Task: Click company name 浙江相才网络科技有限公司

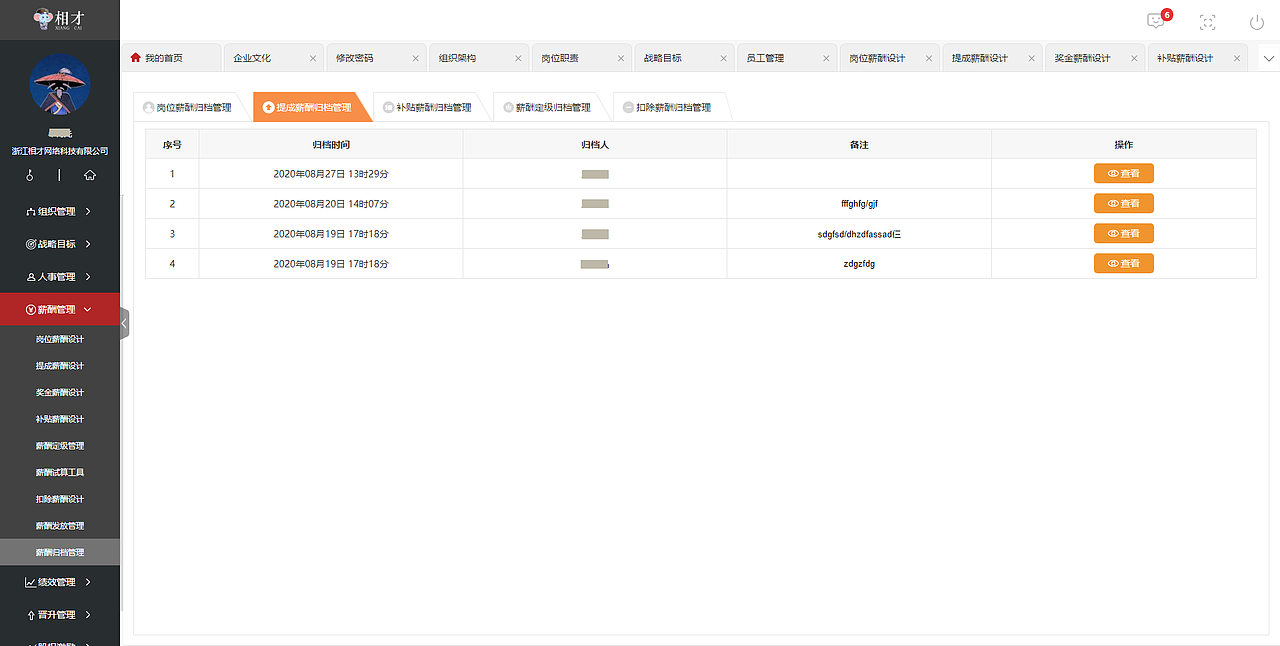Action: click(60, 151)
